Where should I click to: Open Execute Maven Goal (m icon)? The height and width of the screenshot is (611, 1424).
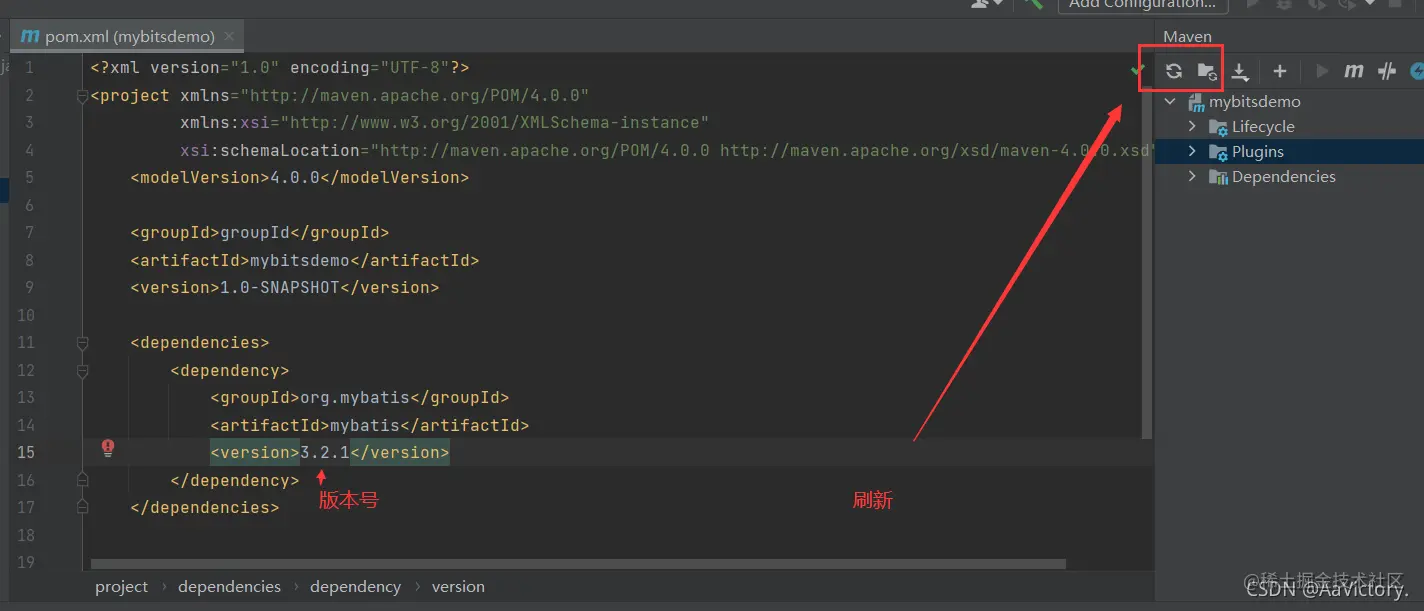1354,71
